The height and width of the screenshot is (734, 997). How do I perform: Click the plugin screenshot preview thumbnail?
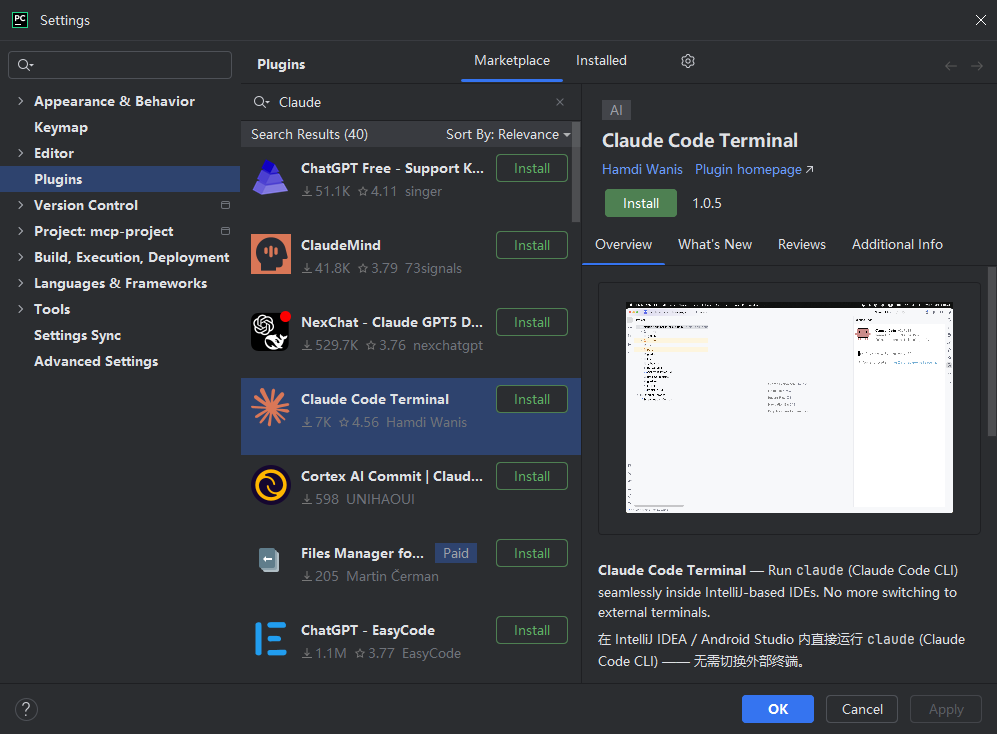click(789, 408)
